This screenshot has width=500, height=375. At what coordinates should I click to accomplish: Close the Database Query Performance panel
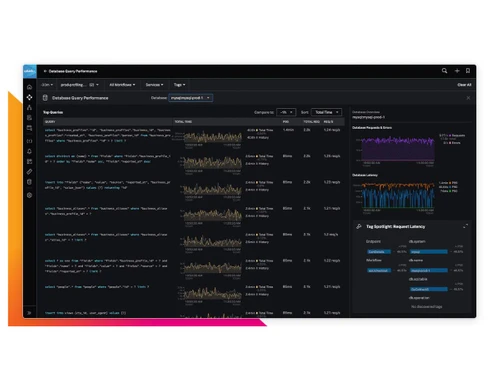[468, 98]
